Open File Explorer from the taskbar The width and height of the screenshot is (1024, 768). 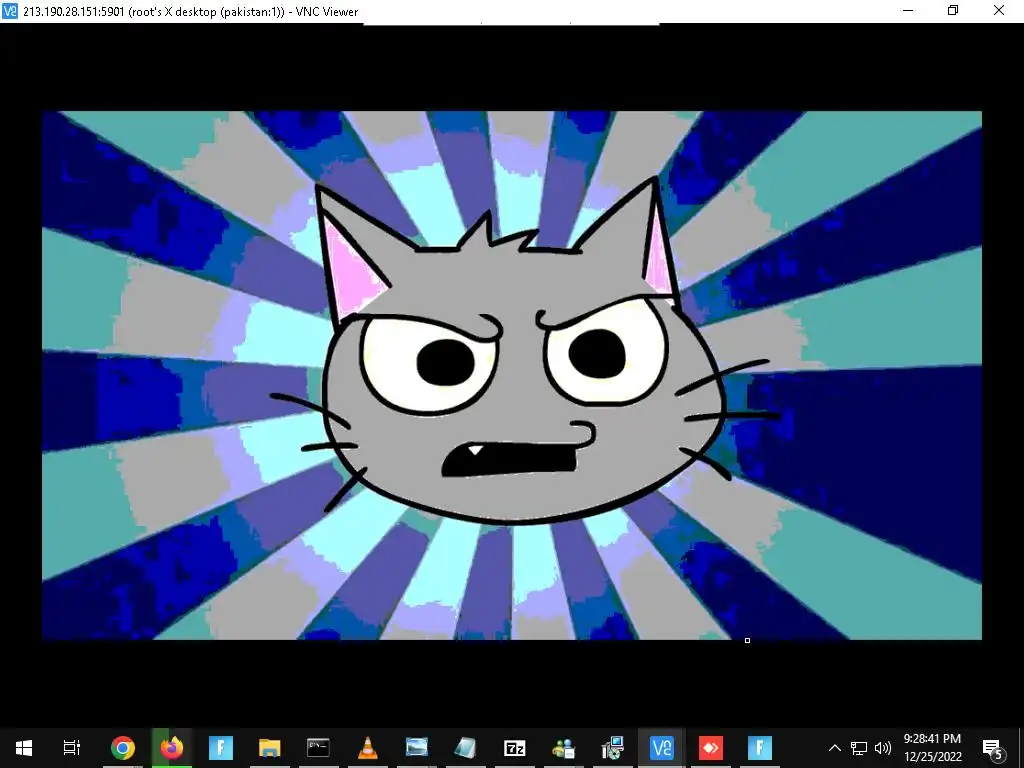coord(270,748)
